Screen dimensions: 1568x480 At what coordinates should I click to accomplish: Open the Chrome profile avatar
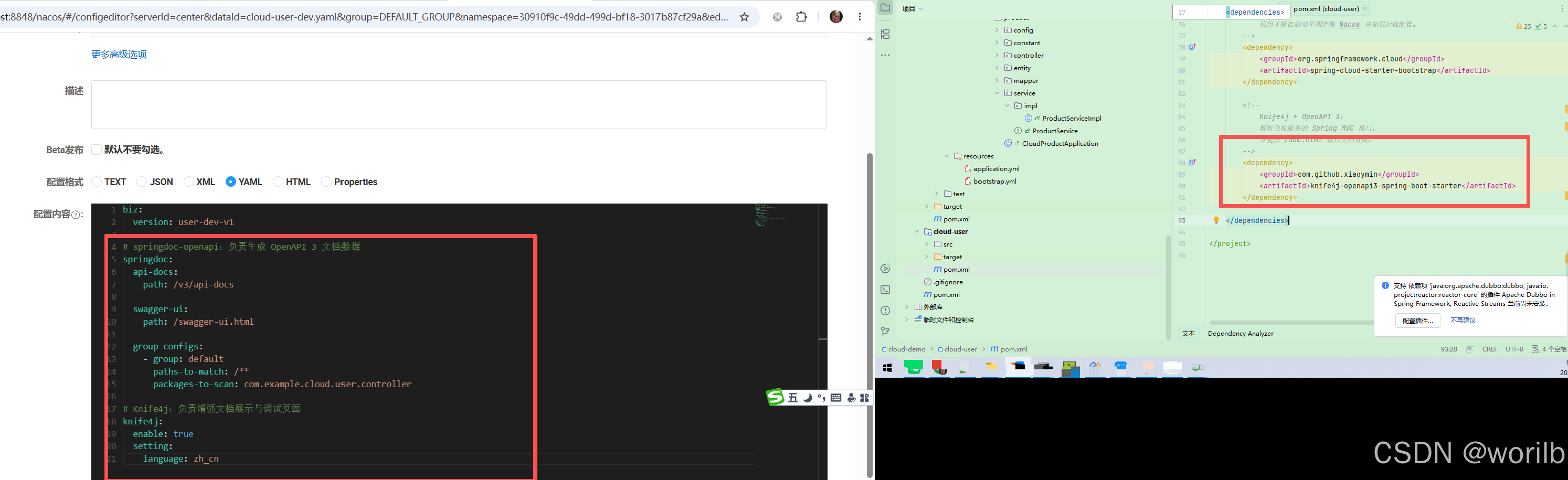(x=836, y=17)
